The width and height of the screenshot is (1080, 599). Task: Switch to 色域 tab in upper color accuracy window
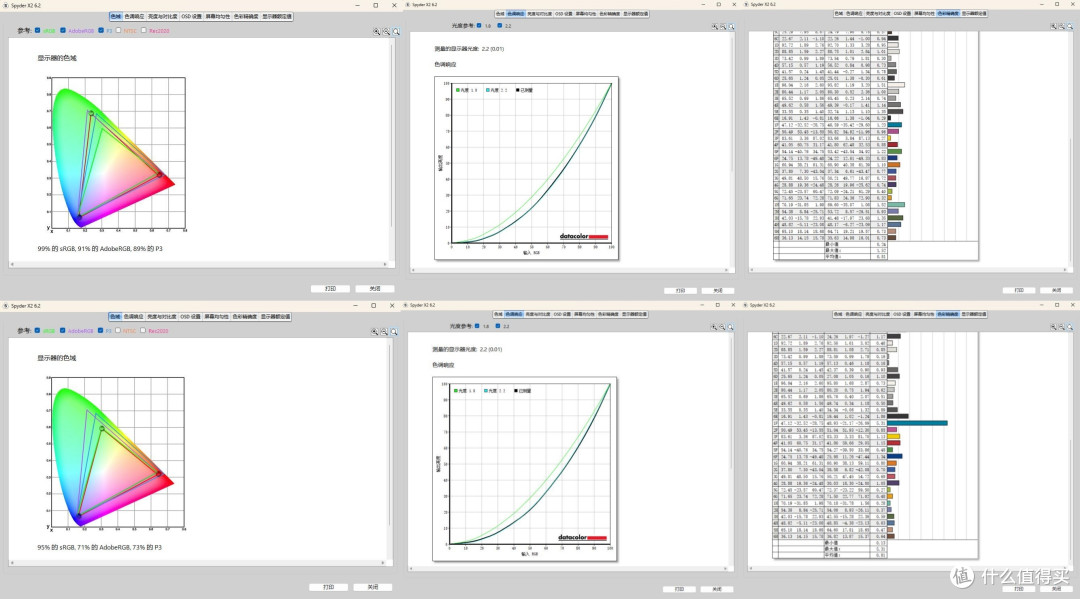click(838, 13)
